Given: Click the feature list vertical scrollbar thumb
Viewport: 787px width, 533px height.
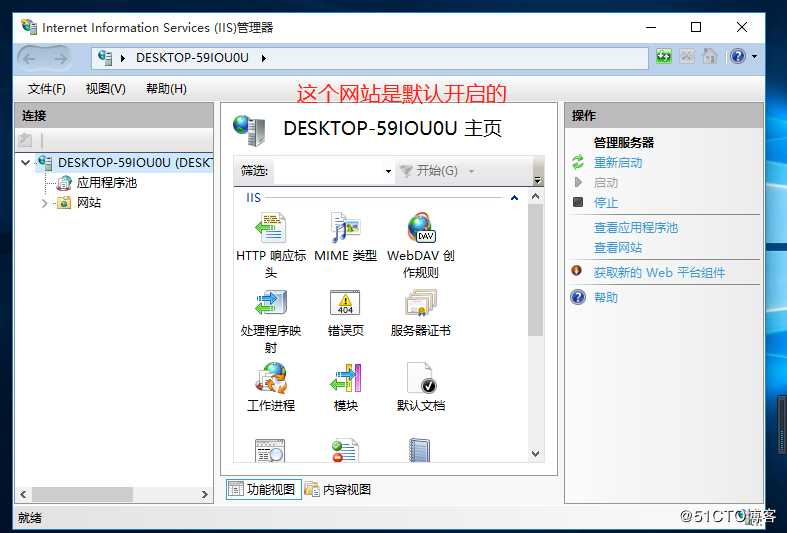Looking at the screenshot, I should click(536, 270).
